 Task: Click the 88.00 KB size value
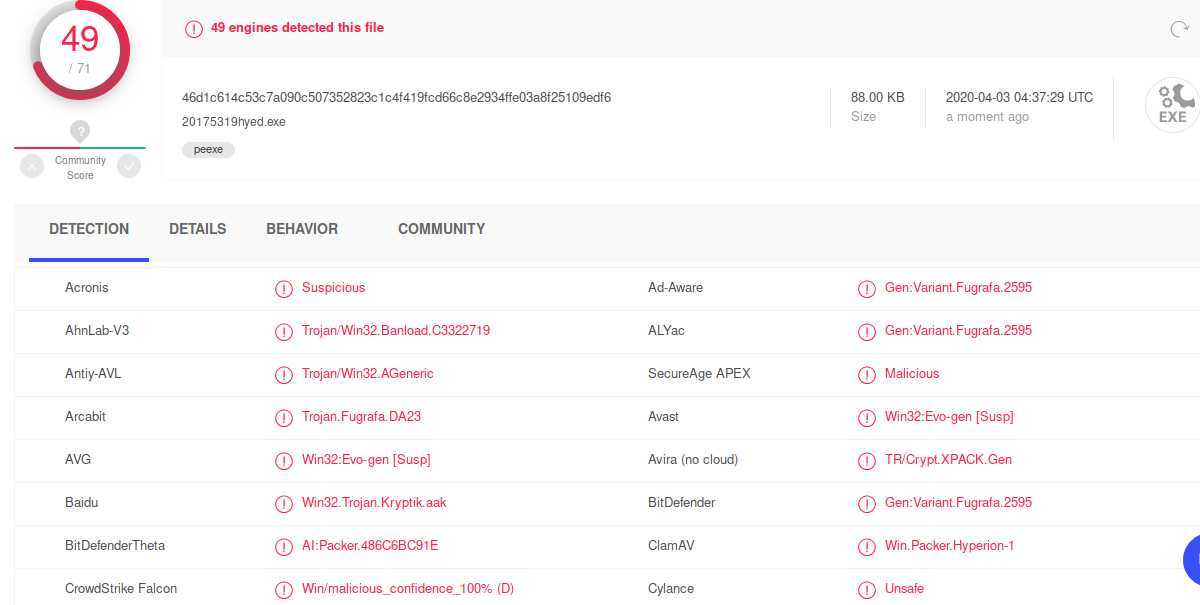click(878, 98)
